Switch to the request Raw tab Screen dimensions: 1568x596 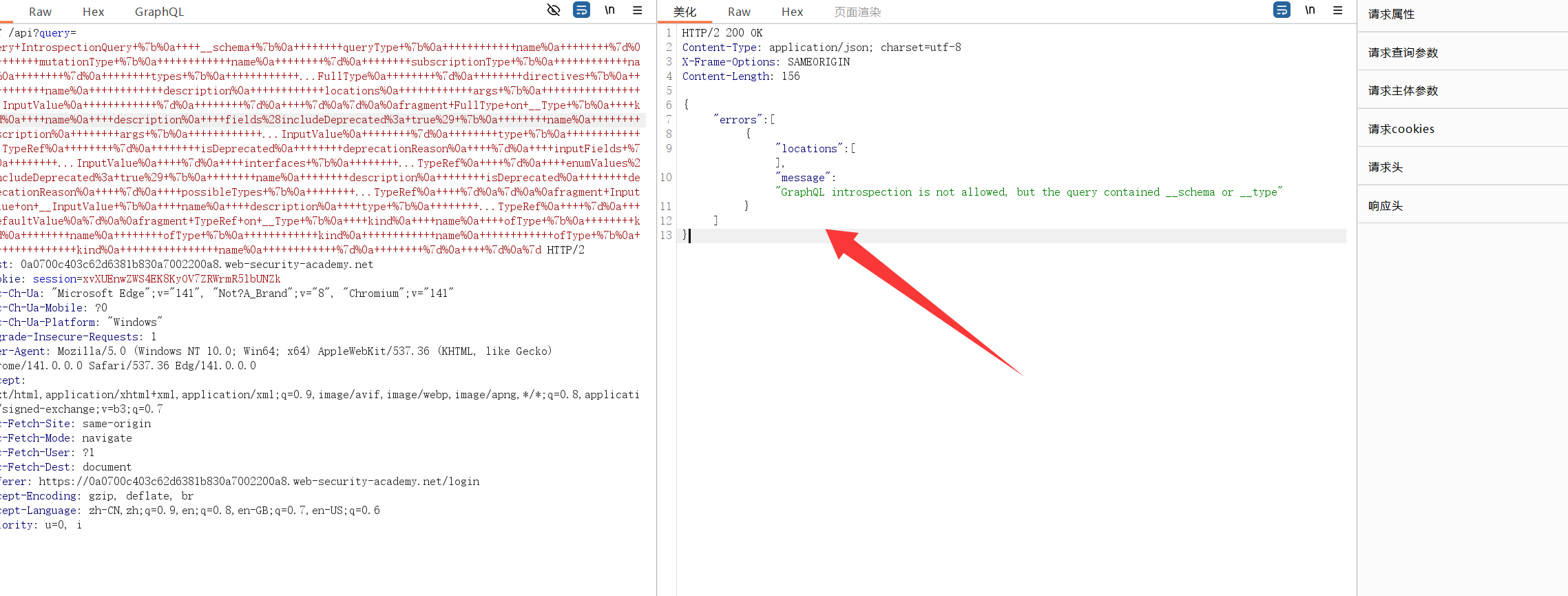tap(40, 12)
